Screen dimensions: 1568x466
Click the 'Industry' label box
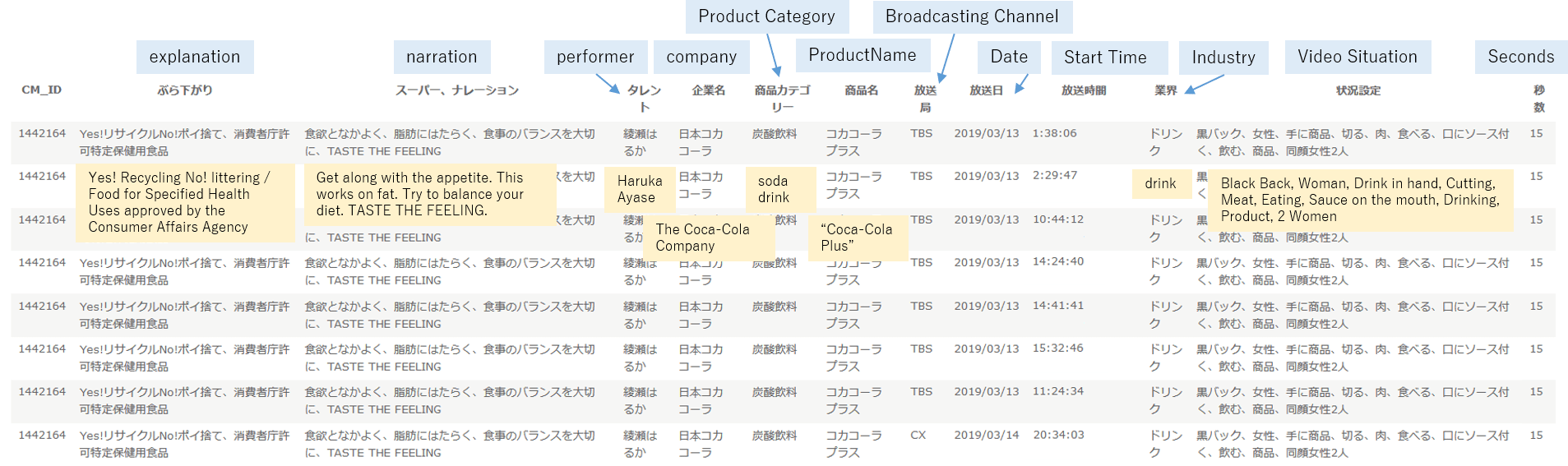[1223, 58]
